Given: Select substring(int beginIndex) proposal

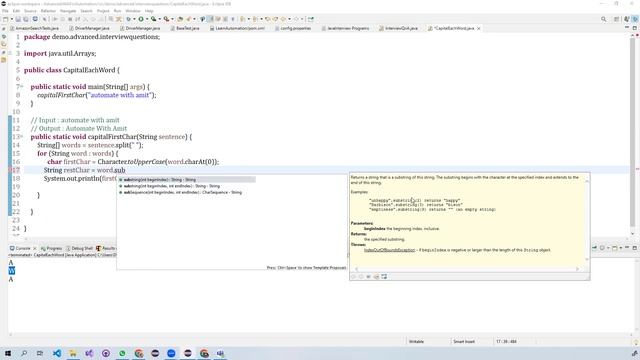Looking at the screenshot, I should [187, 180].
